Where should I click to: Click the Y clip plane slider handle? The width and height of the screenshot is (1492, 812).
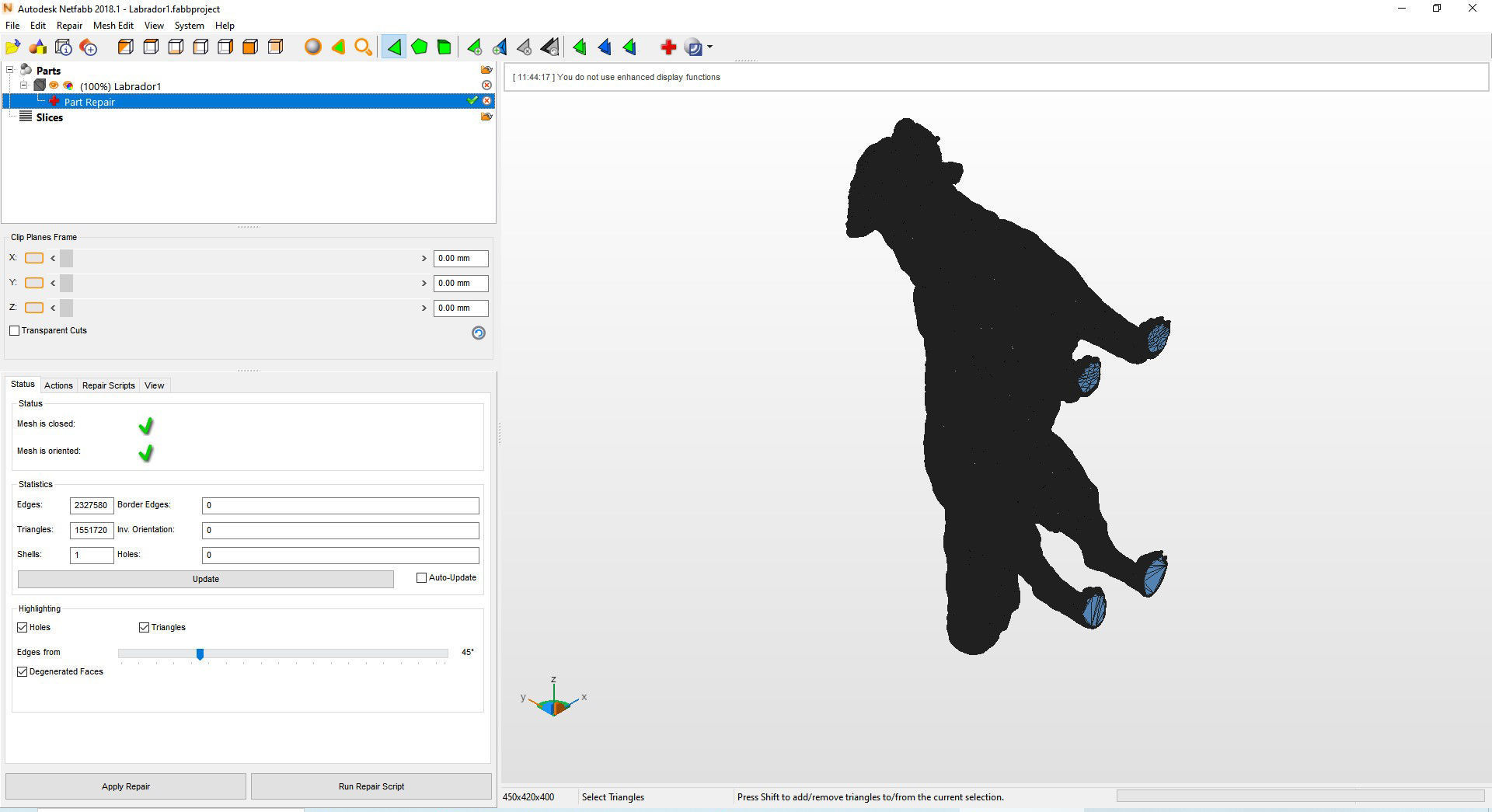[x=66, y=284]
